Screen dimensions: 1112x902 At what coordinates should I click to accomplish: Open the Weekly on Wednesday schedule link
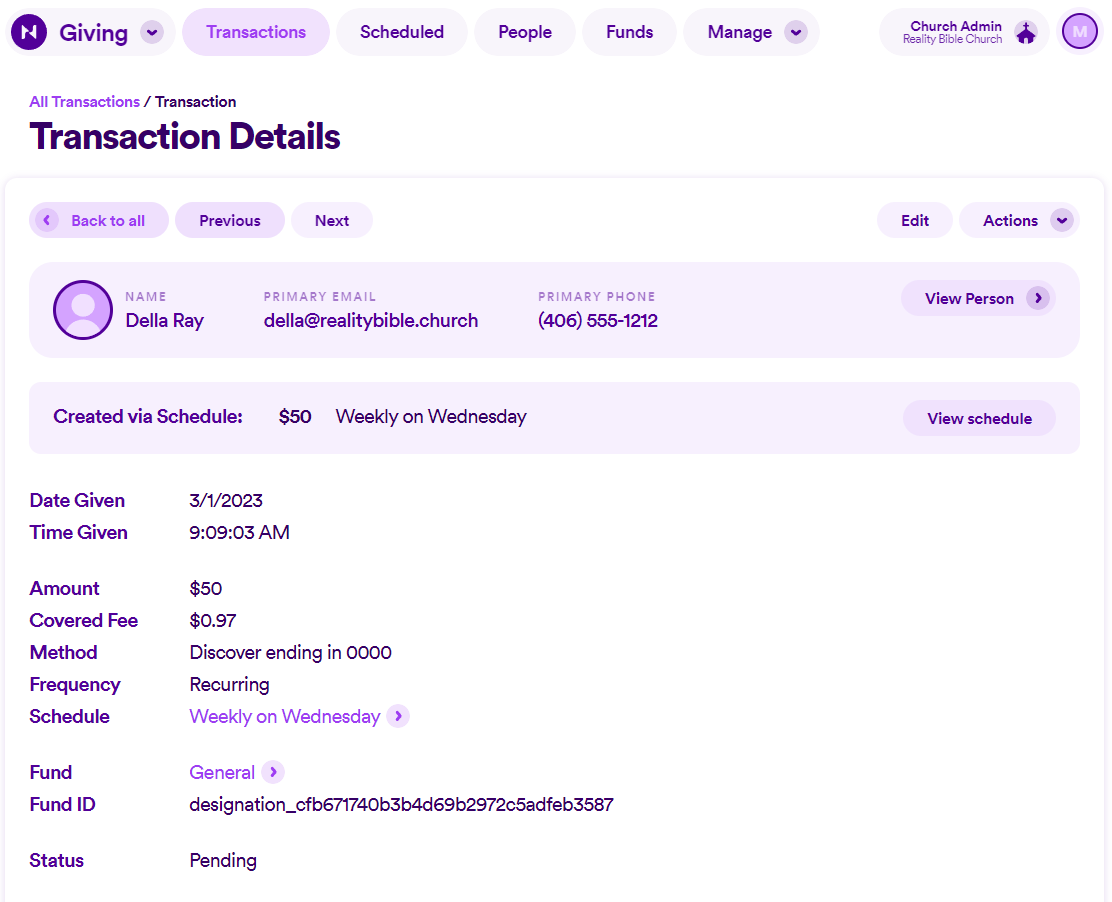point(283,716)
